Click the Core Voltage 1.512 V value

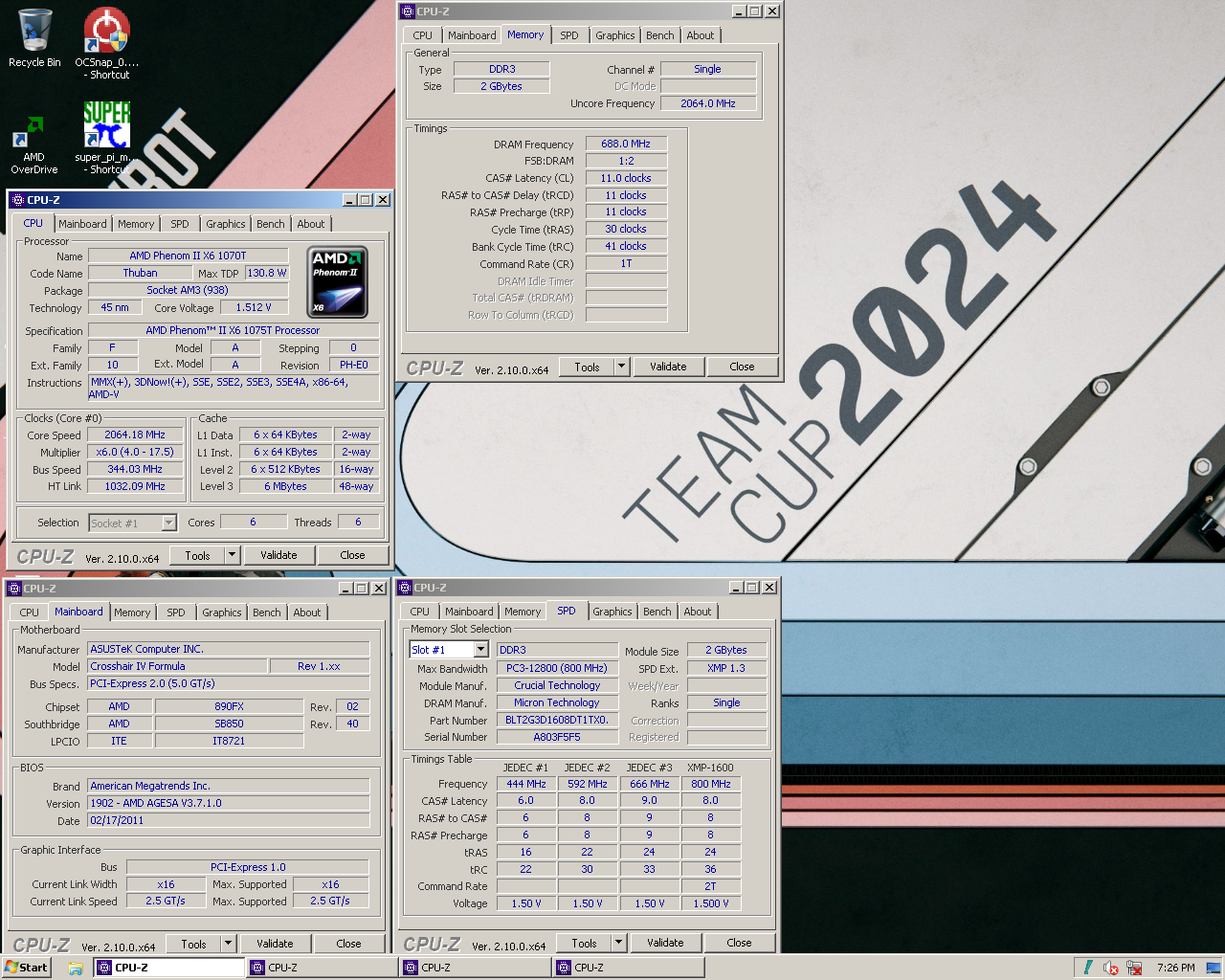[x=254, y=307]
